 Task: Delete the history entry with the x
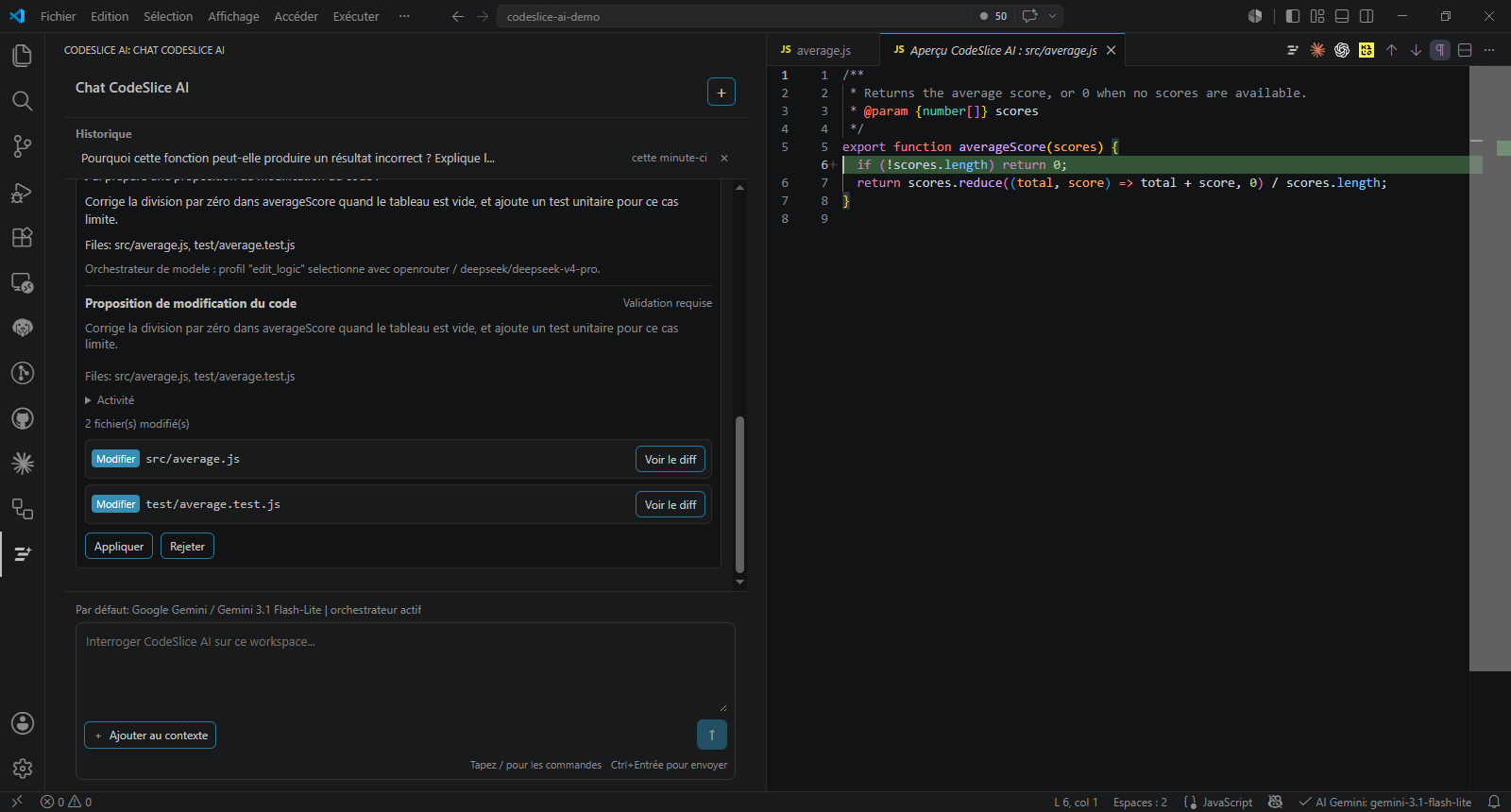pyautogui.click(x=724, y=158)
